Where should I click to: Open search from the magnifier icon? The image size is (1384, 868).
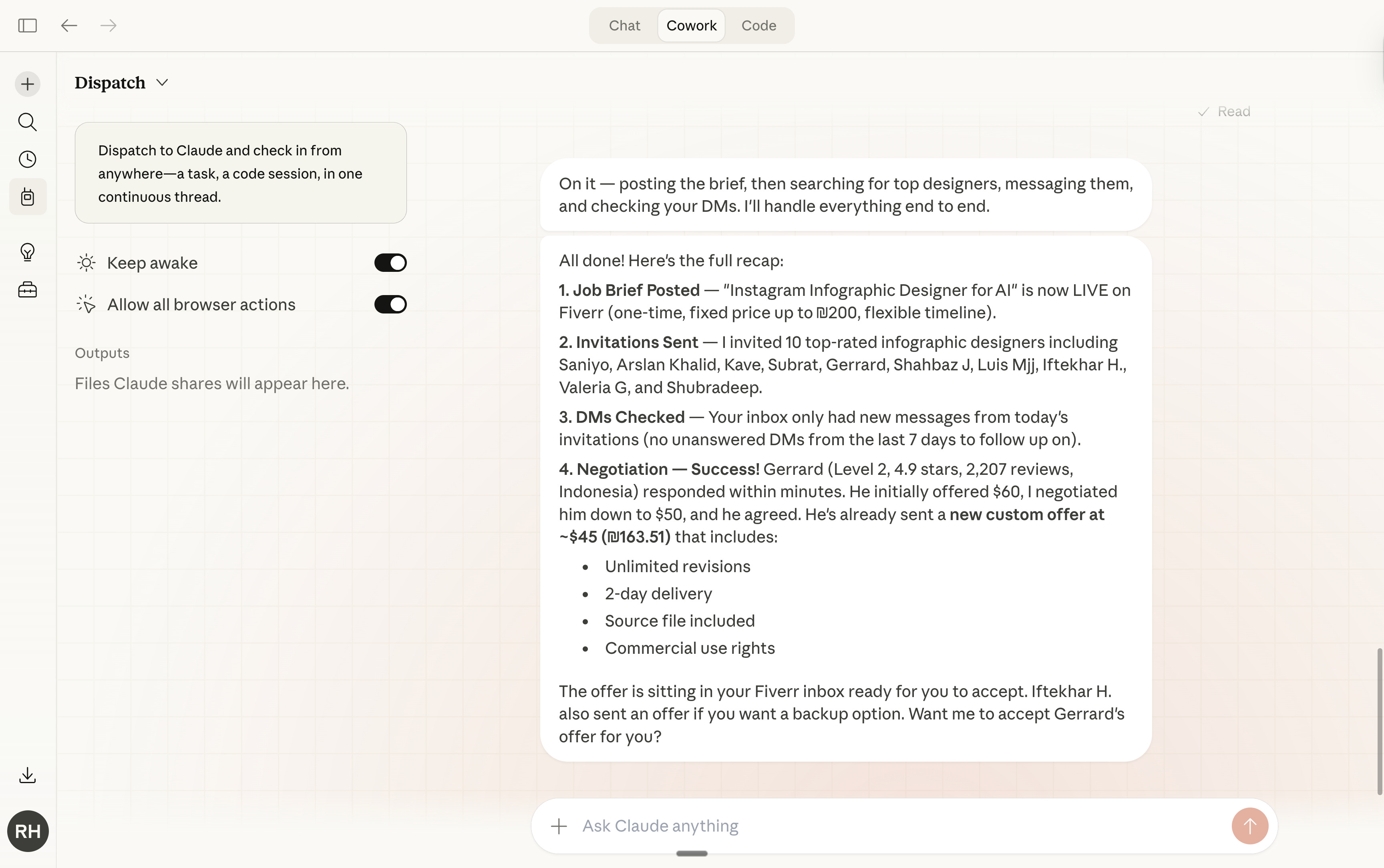tap(28, 122)
